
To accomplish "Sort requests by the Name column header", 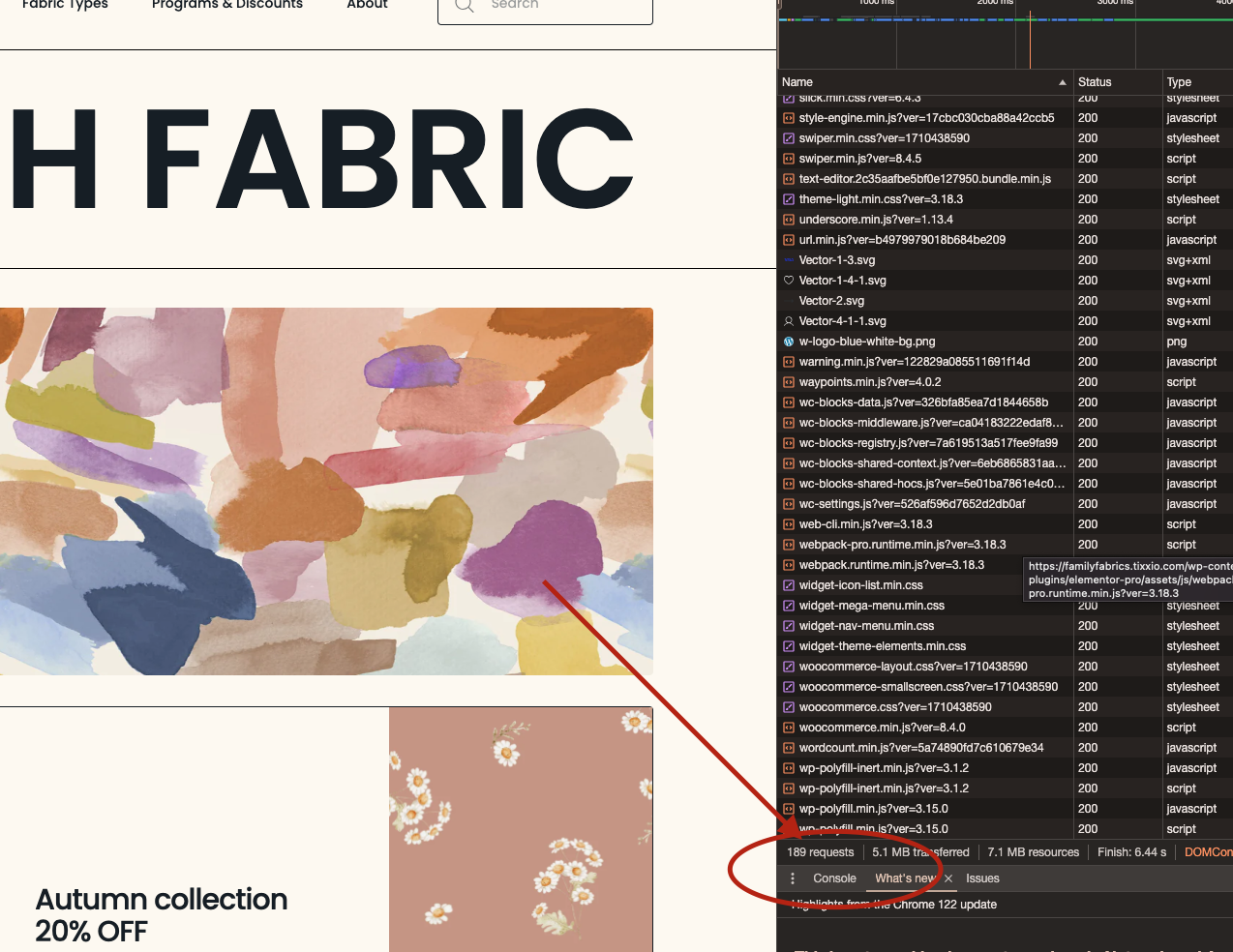I will click(919, 82).
